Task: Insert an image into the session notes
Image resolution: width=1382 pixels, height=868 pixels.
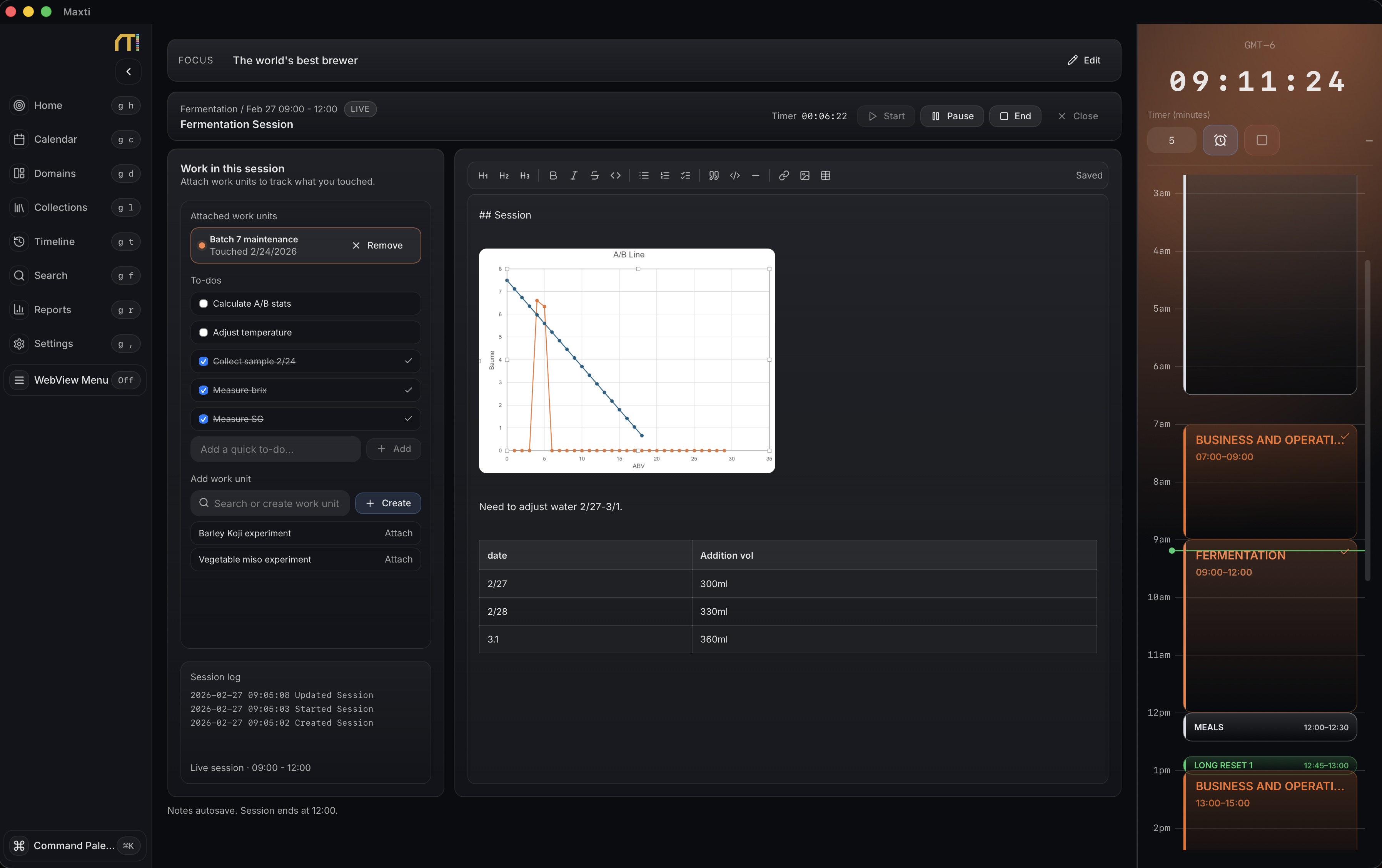Action: pyautogui.click(x=804, y=176)
